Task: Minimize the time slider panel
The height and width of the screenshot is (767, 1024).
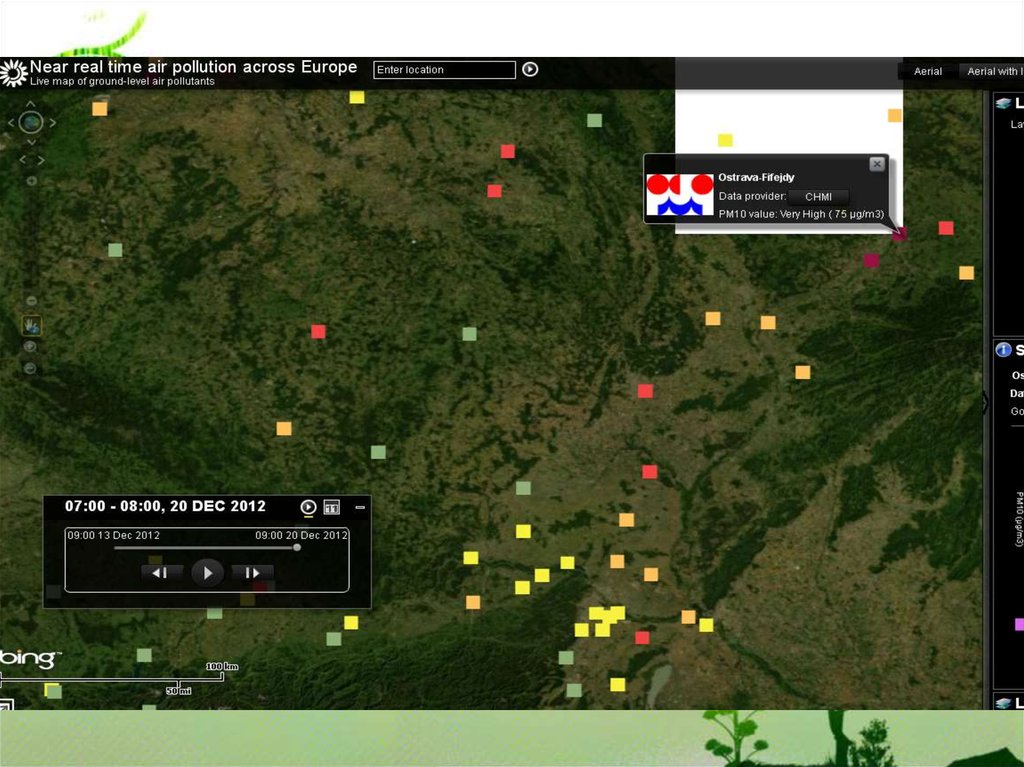Action: tap(360, 507)
